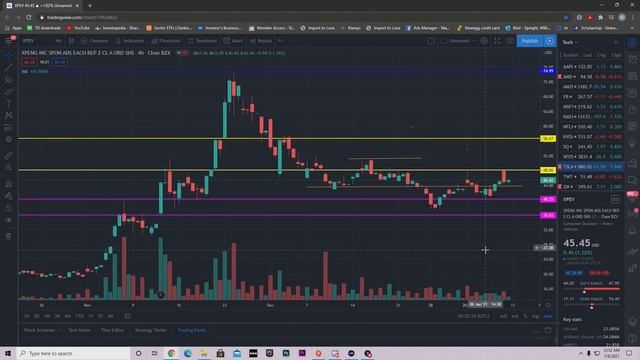Take a chart snapshot camera icon
640x360 pixels.
[x=510, y=41]
